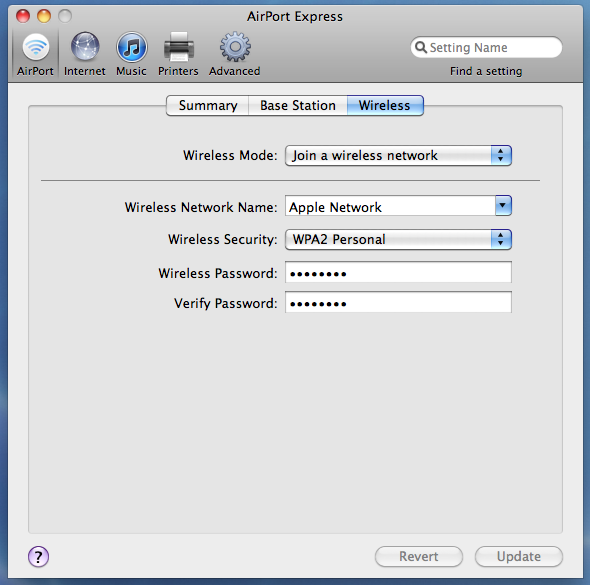Click the Find a setting caption
This screenshot has height=585, width=590.
(x=486, y=71)
